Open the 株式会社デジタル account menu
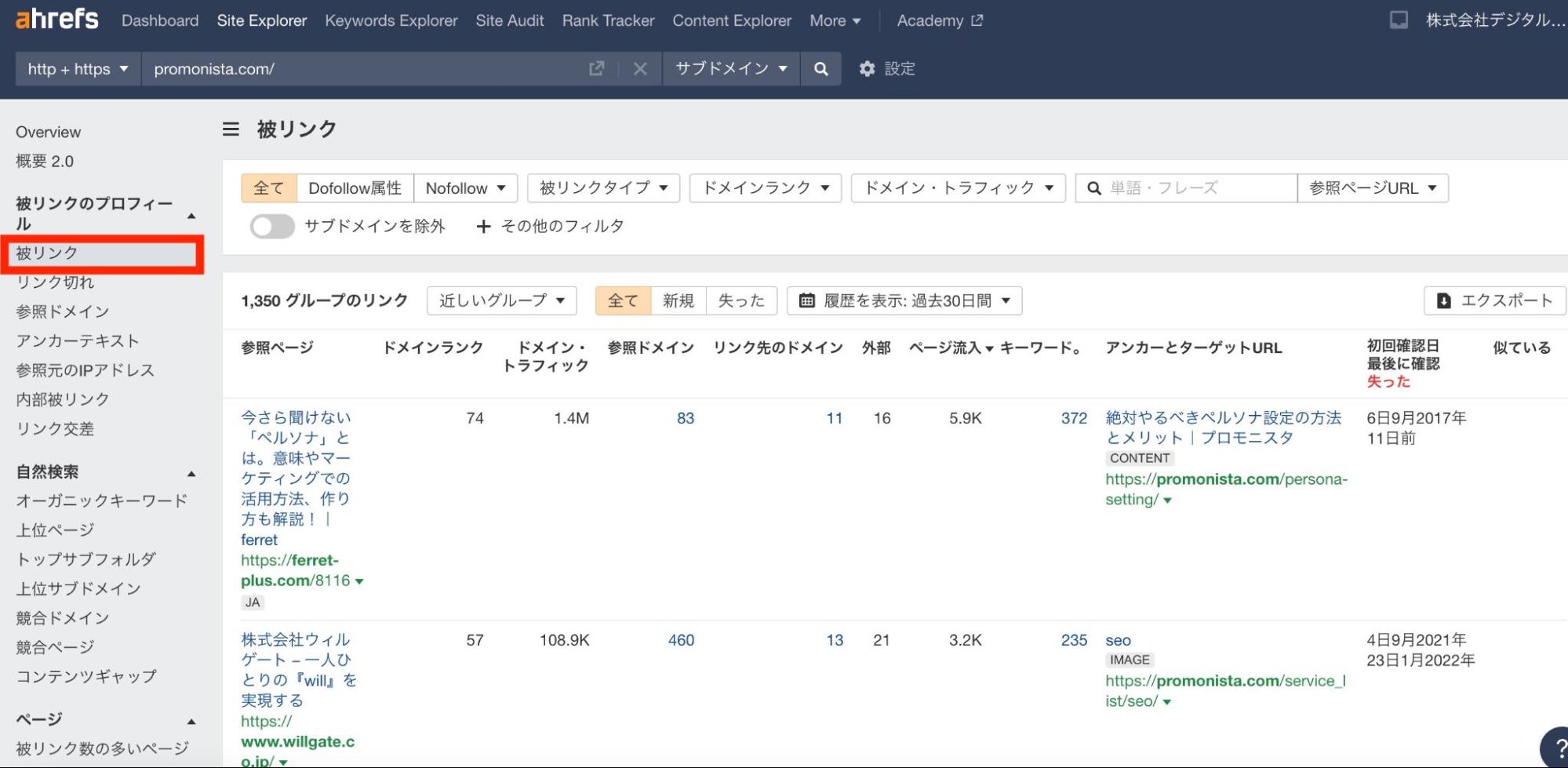The height and width of the screenshot is (768, 1568). pyautogui.click(x=1494, y=20)
